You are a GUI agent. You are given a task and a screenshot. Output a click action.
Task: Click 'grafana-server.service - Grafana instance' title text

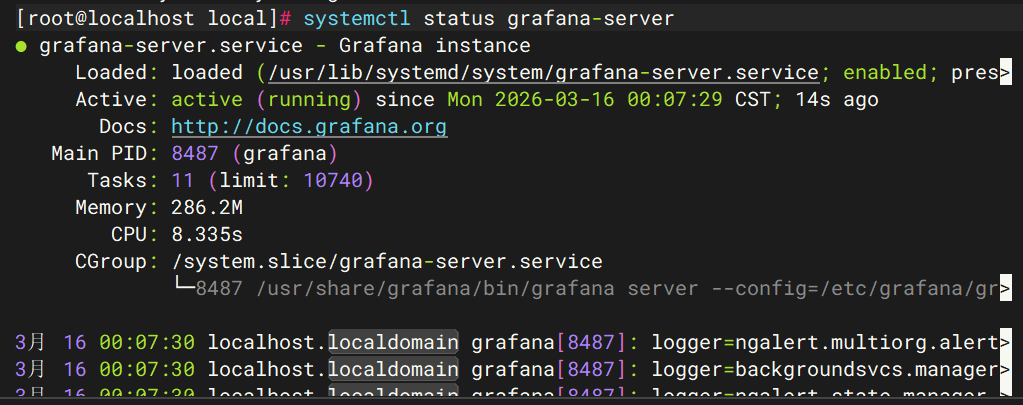coord(285,46)
